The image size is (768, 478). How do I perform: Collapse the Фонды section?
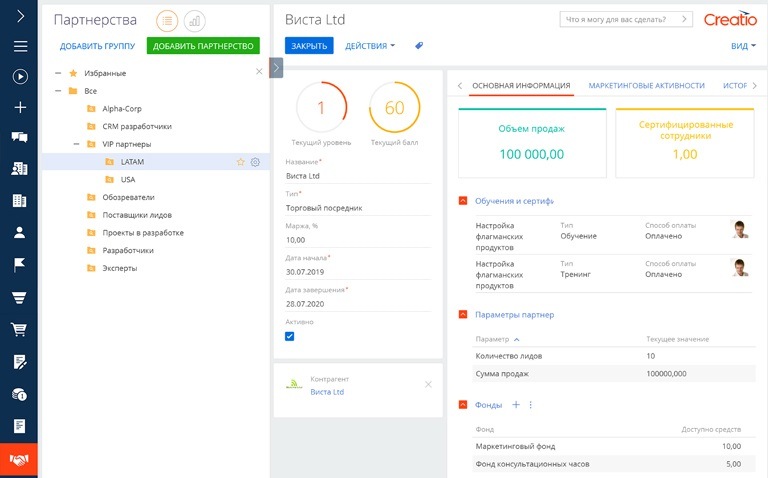click(462, 405)
